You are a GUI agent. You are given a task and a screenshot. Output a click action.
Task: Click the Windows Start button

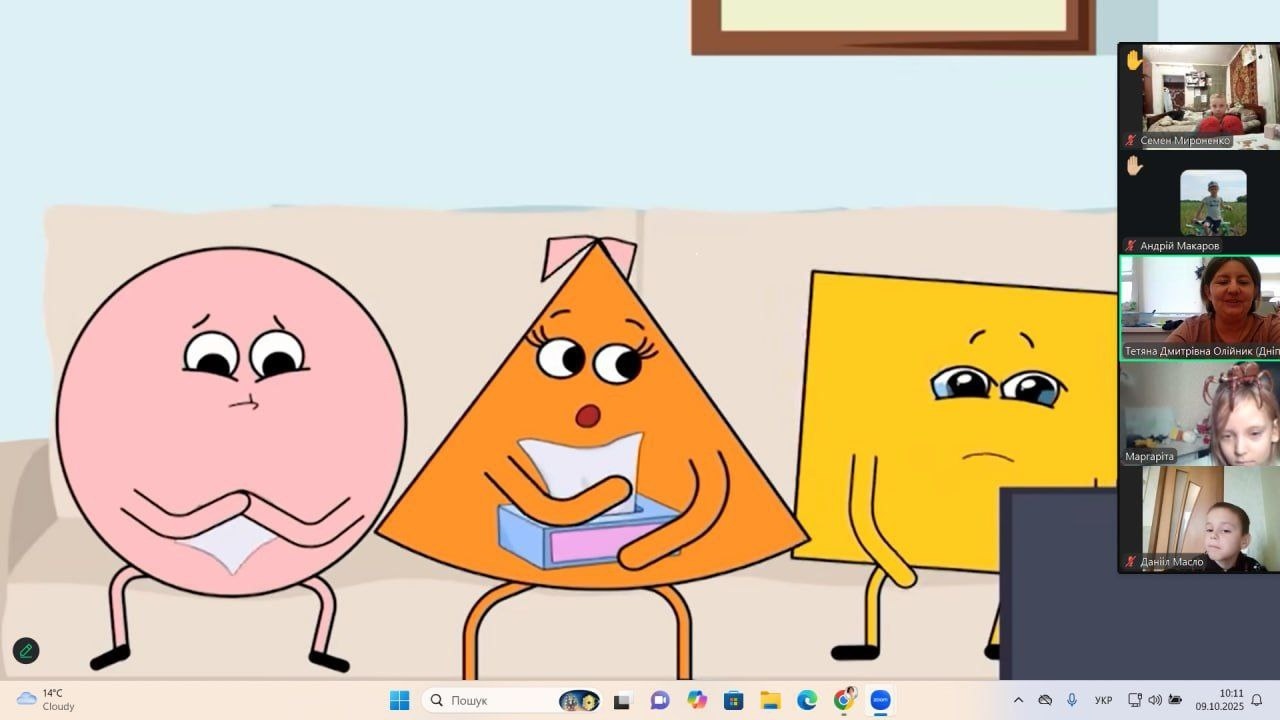(x=400, y=700)
